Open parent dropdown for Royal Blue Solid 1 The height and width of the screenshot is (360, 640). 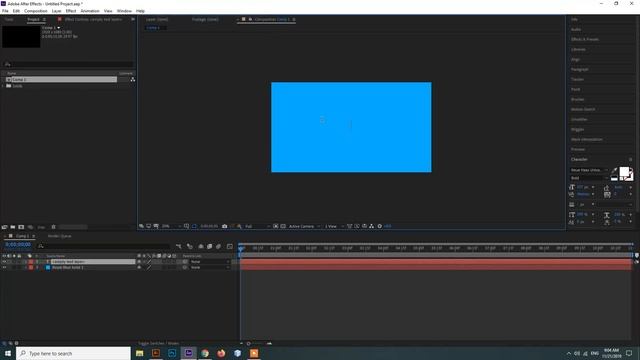point(209,267)
